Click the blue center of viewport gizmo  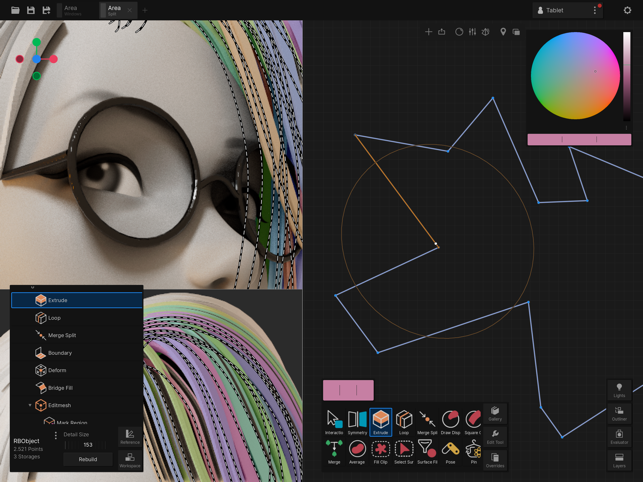click(36, 59)
